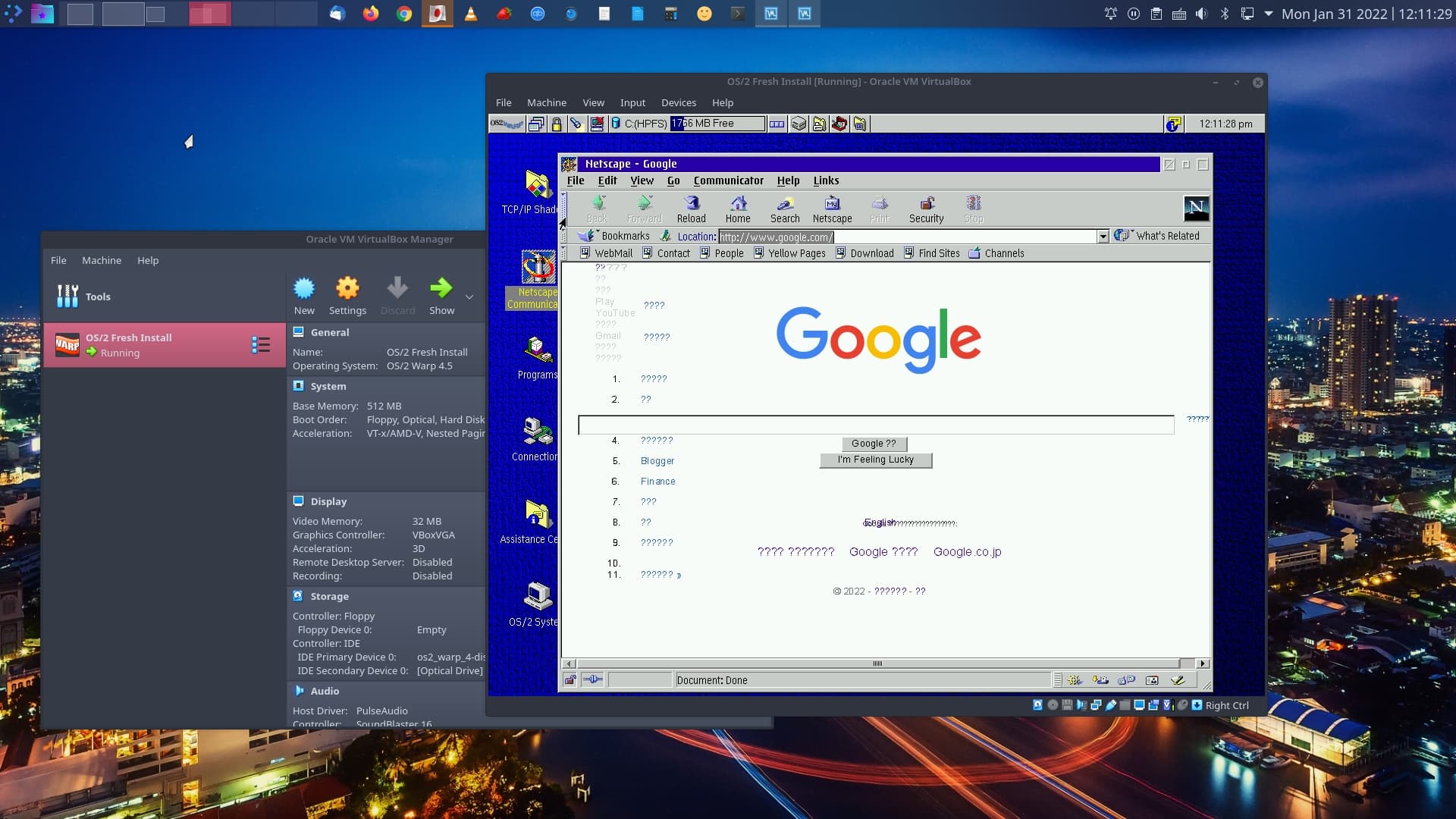
Task: Collapse the Display section header
Action: 328,501
